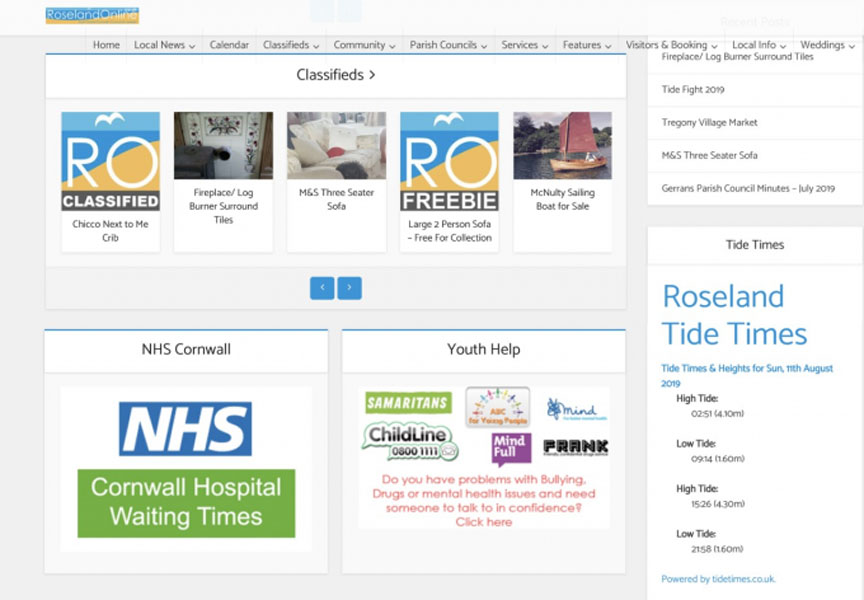Open McNulty Sailing Boat for Sale listing

[x=563, y=199]
